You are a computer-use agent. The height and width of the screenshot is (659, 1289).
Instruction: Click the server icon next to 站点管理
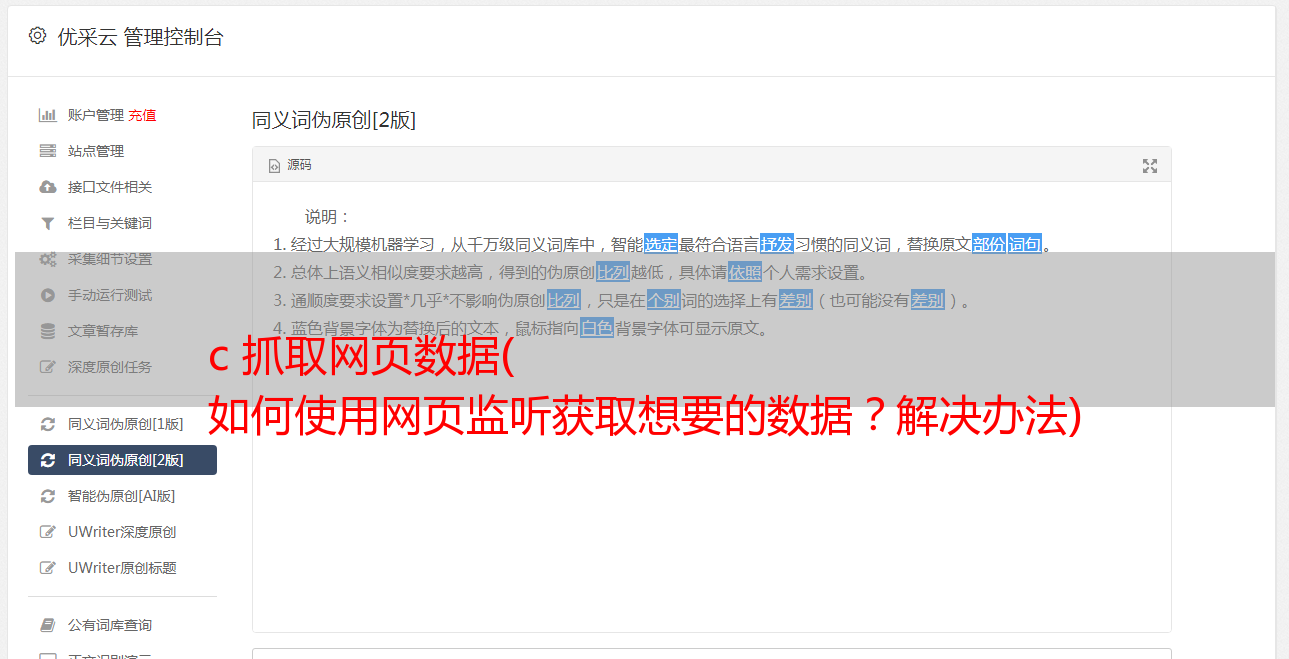click(x=47, y=151)
